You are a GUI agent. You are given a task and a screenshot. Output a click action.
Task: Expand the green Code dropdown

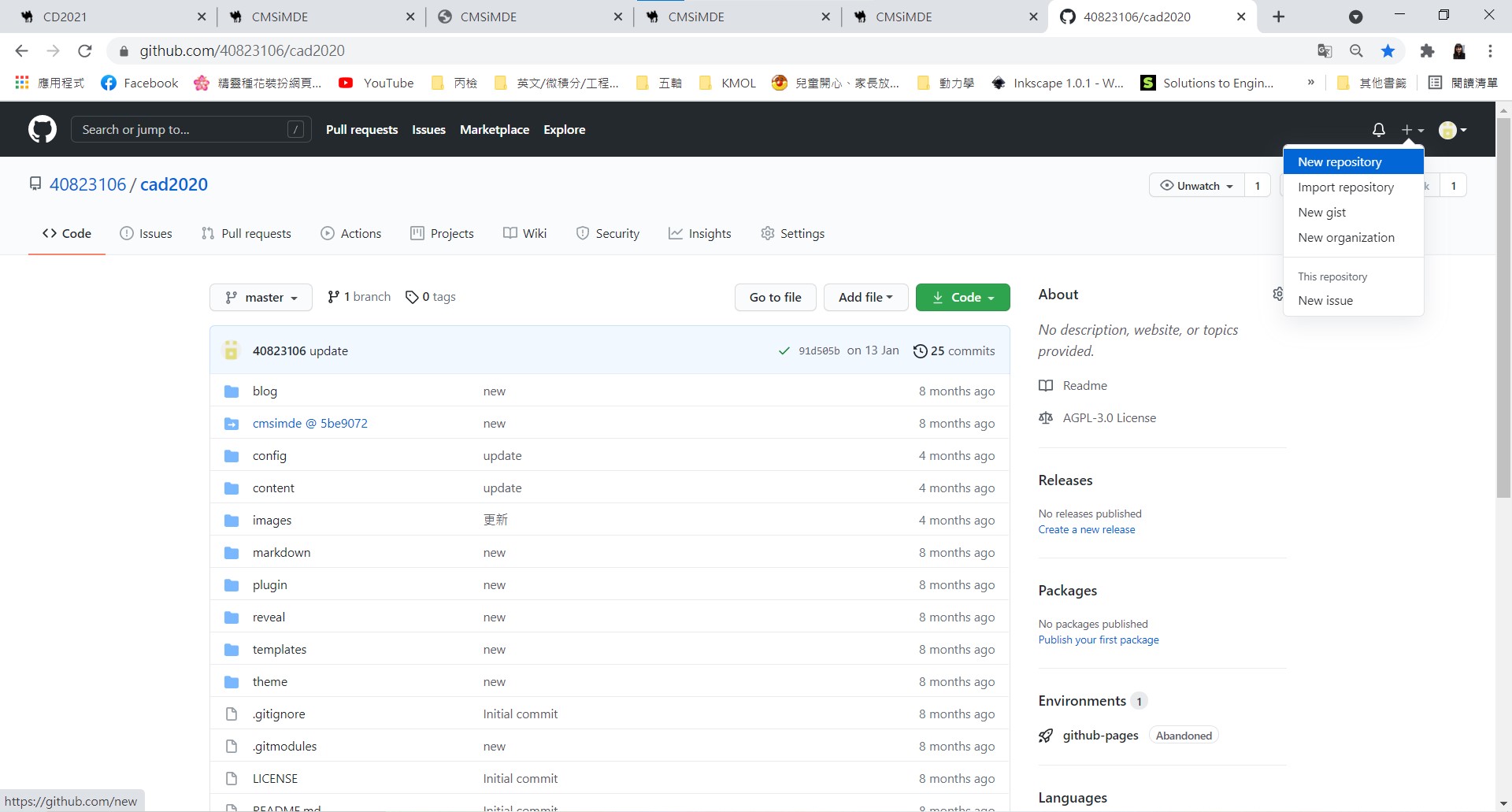point(962,297)
